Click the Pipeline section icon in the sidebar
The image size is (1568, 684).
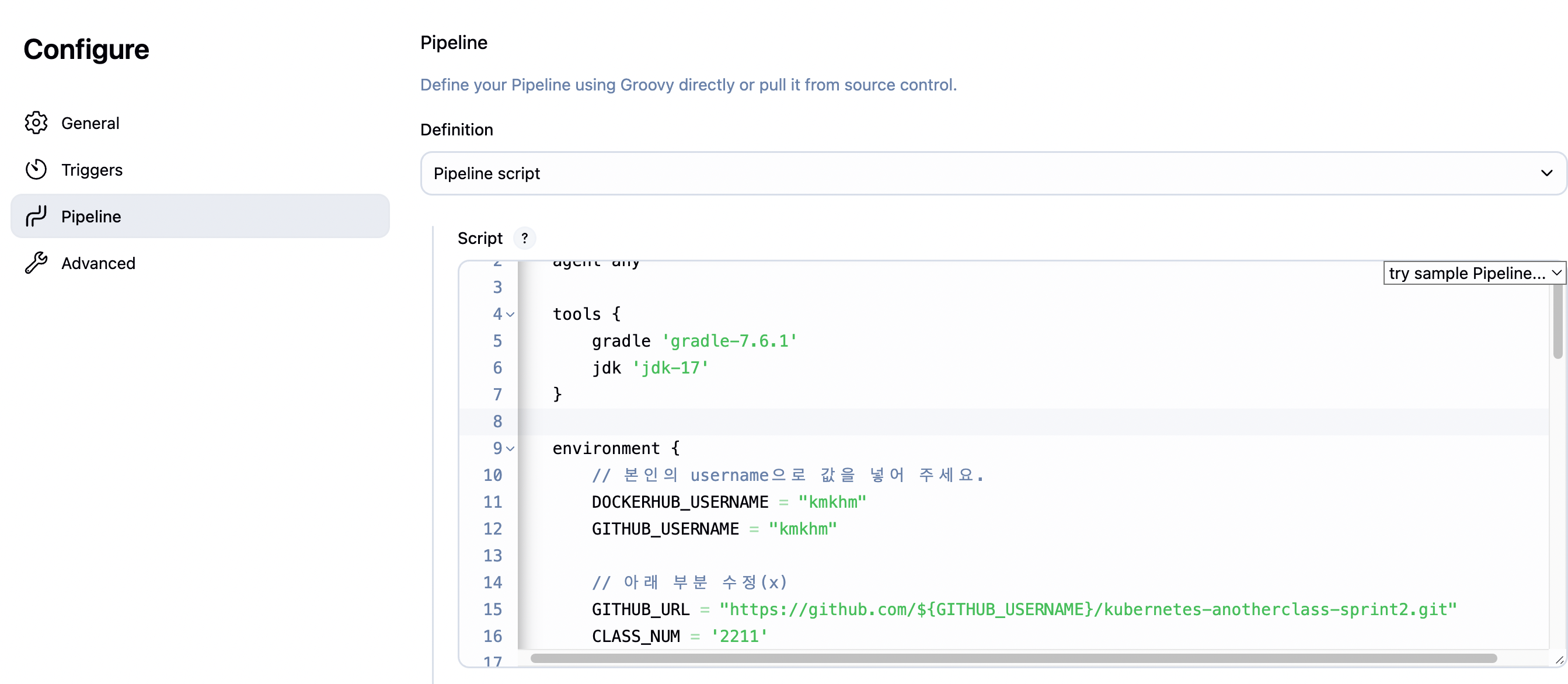click(36, 216)
